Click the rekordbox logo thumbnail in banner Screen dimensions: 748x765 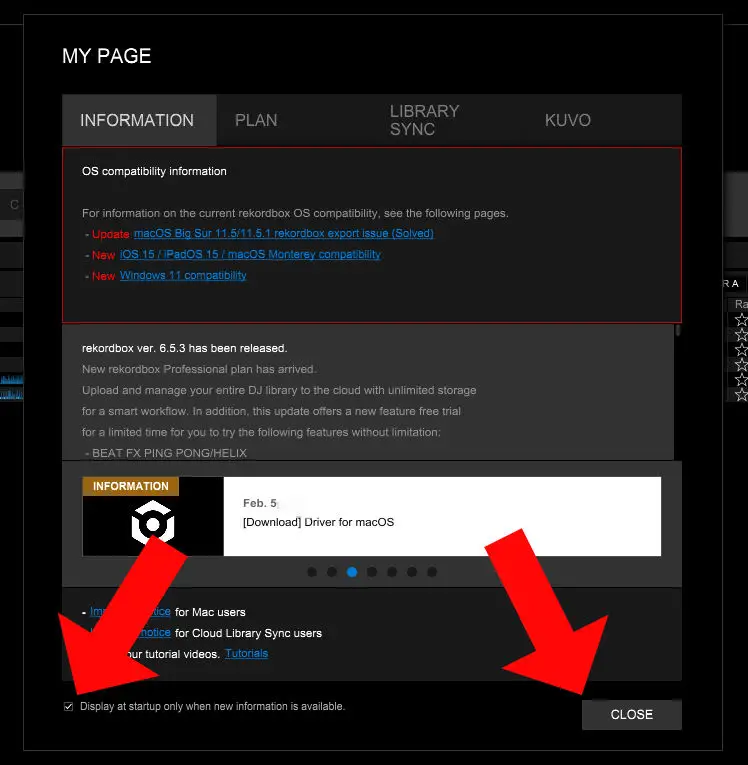pos(153,523)
